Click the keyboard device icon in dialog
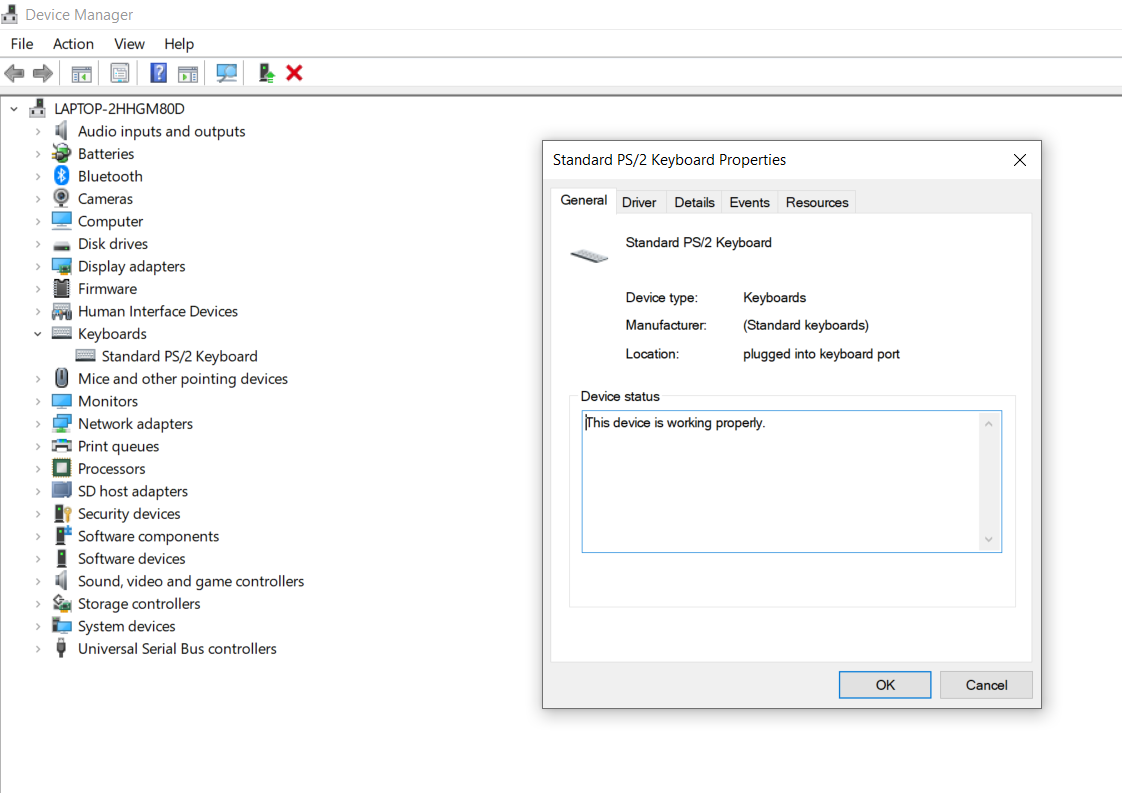1122x793 pixels. [589, 255]
